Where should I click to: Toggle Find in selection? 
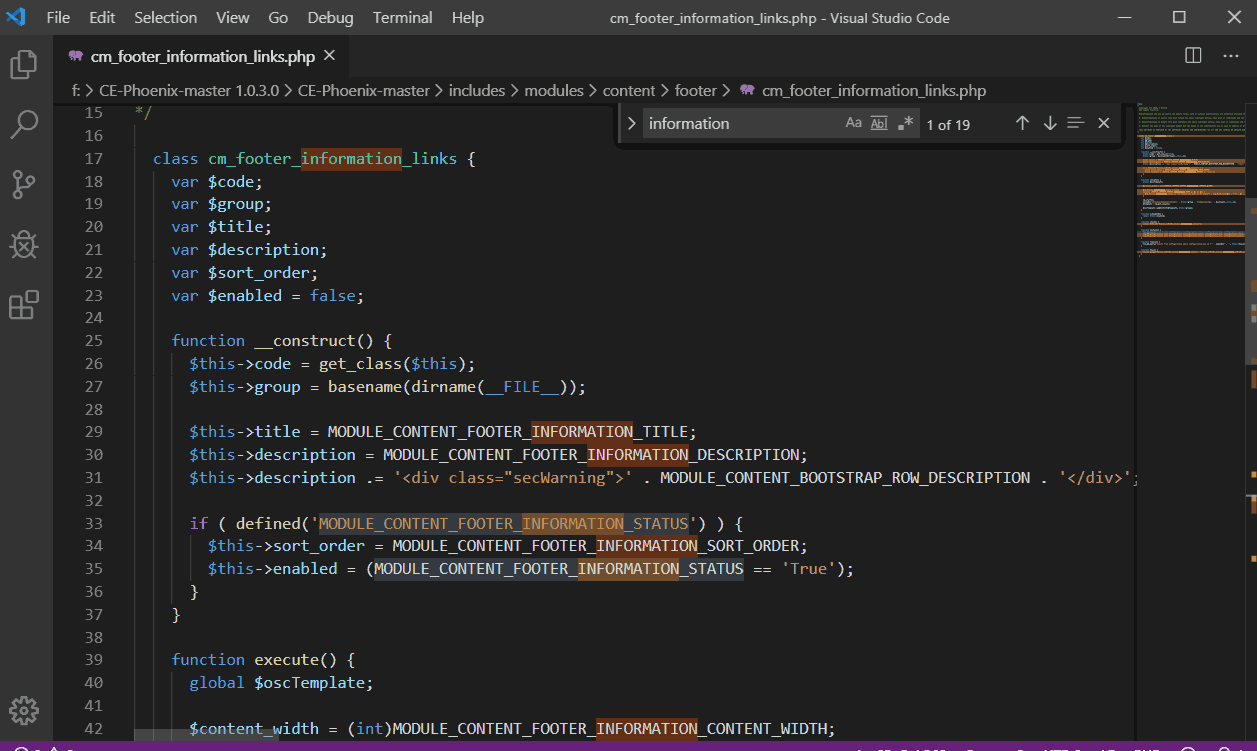[1076, 123]
